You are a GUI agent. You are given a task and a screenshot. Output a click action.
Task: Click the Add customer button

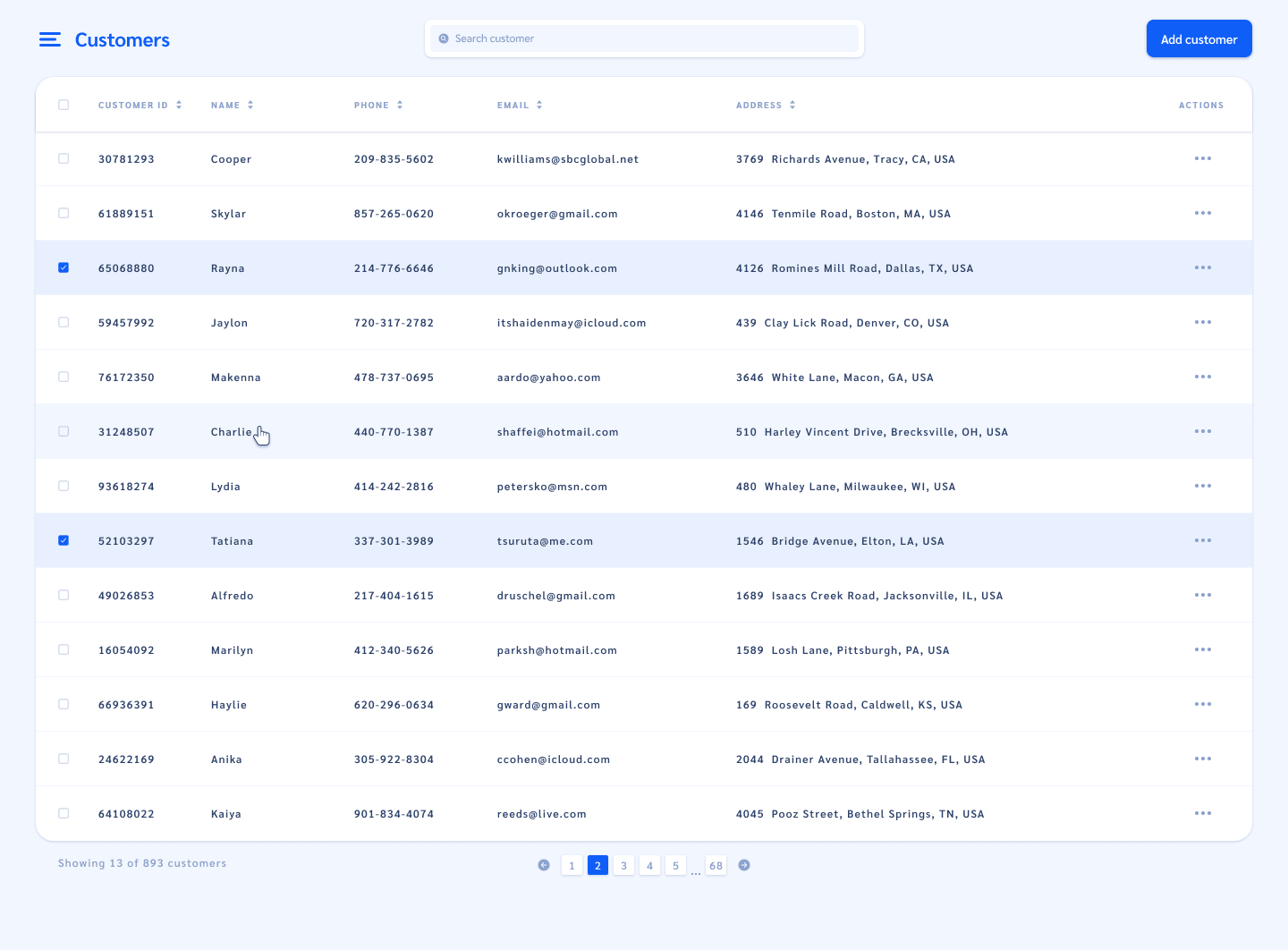(x=1199, y=39)
